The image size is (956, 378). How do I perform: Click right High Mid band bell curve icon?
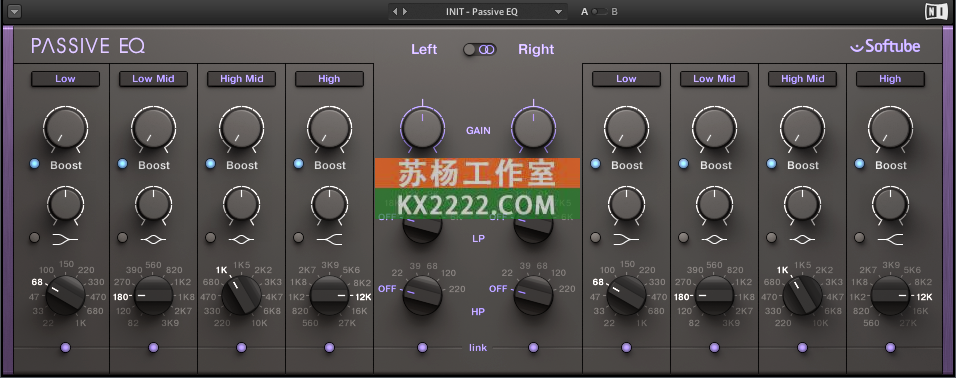pyautogui.click(x=802, y=240)
